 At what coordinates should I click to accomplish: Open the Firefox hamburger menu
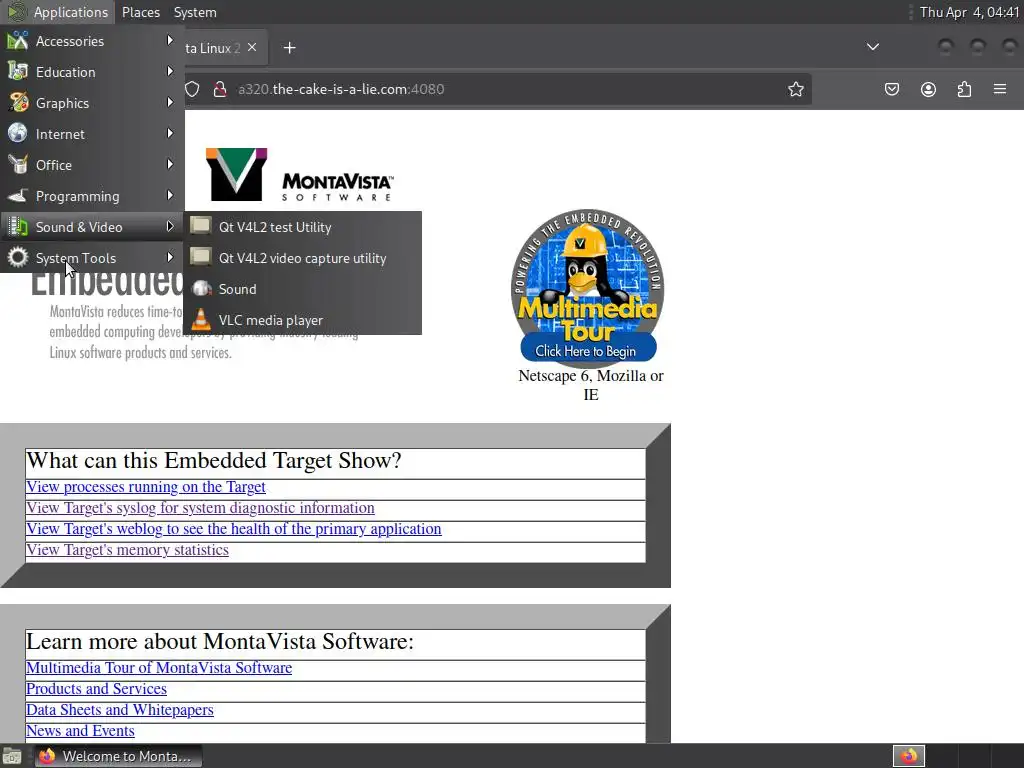1000,89
